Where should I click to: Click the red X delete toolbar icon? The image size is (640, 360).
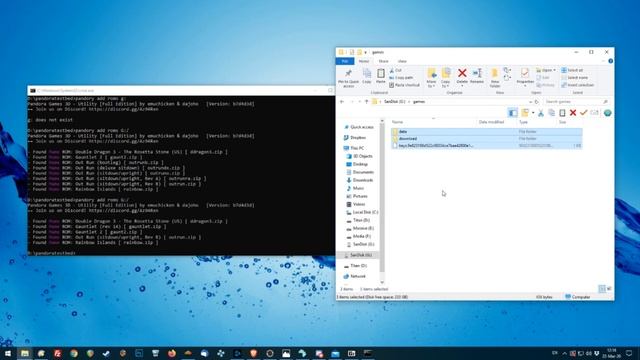pos(573,113)
